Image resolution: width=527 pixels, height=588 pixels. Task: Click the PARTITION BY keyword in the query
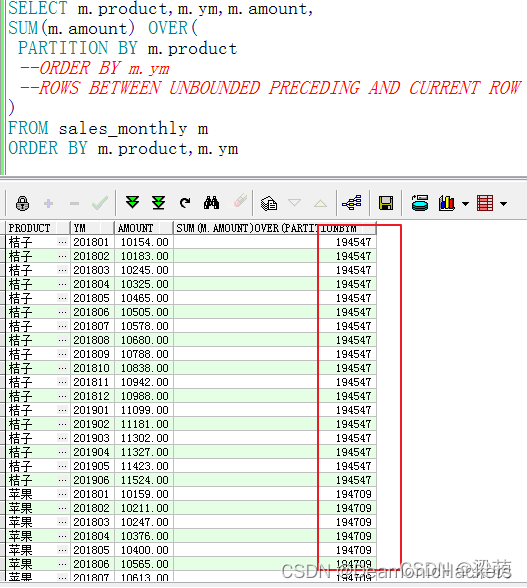pyautogui.click(x=78, y=48)
